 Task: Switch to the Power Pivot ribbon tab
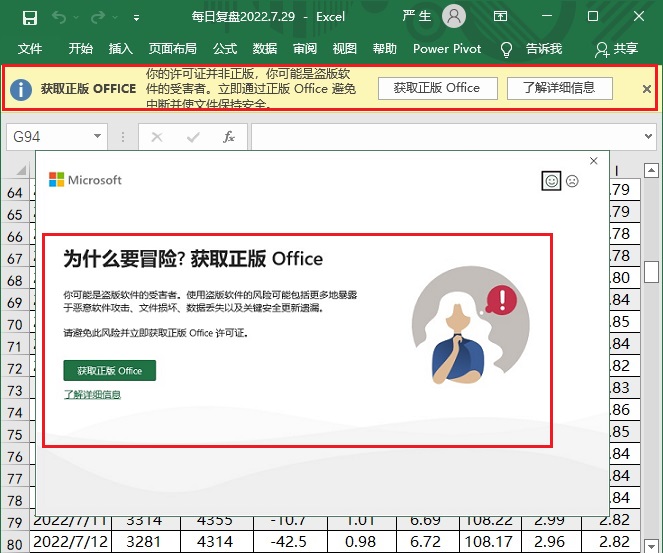[x=447, y=49]
